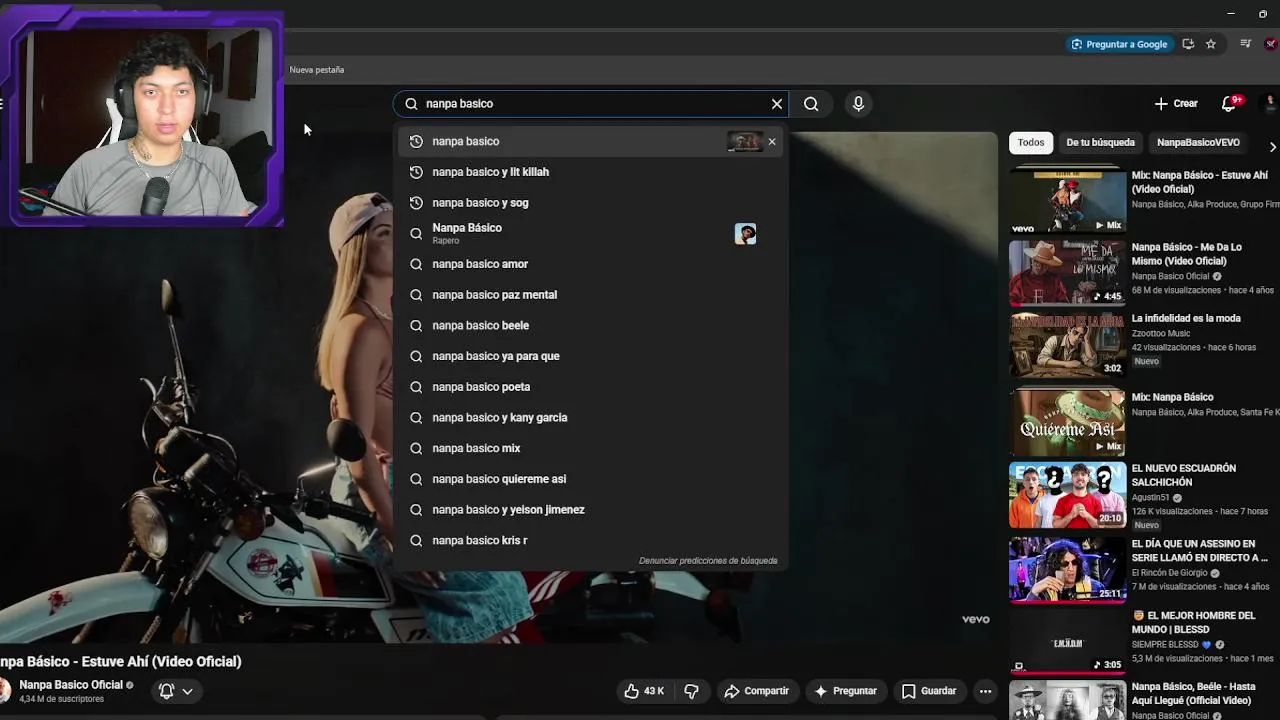Open media controls icon in browser toolbar
The height and width of the screenshot is (720, 1280).
[x=1245, y=44]
